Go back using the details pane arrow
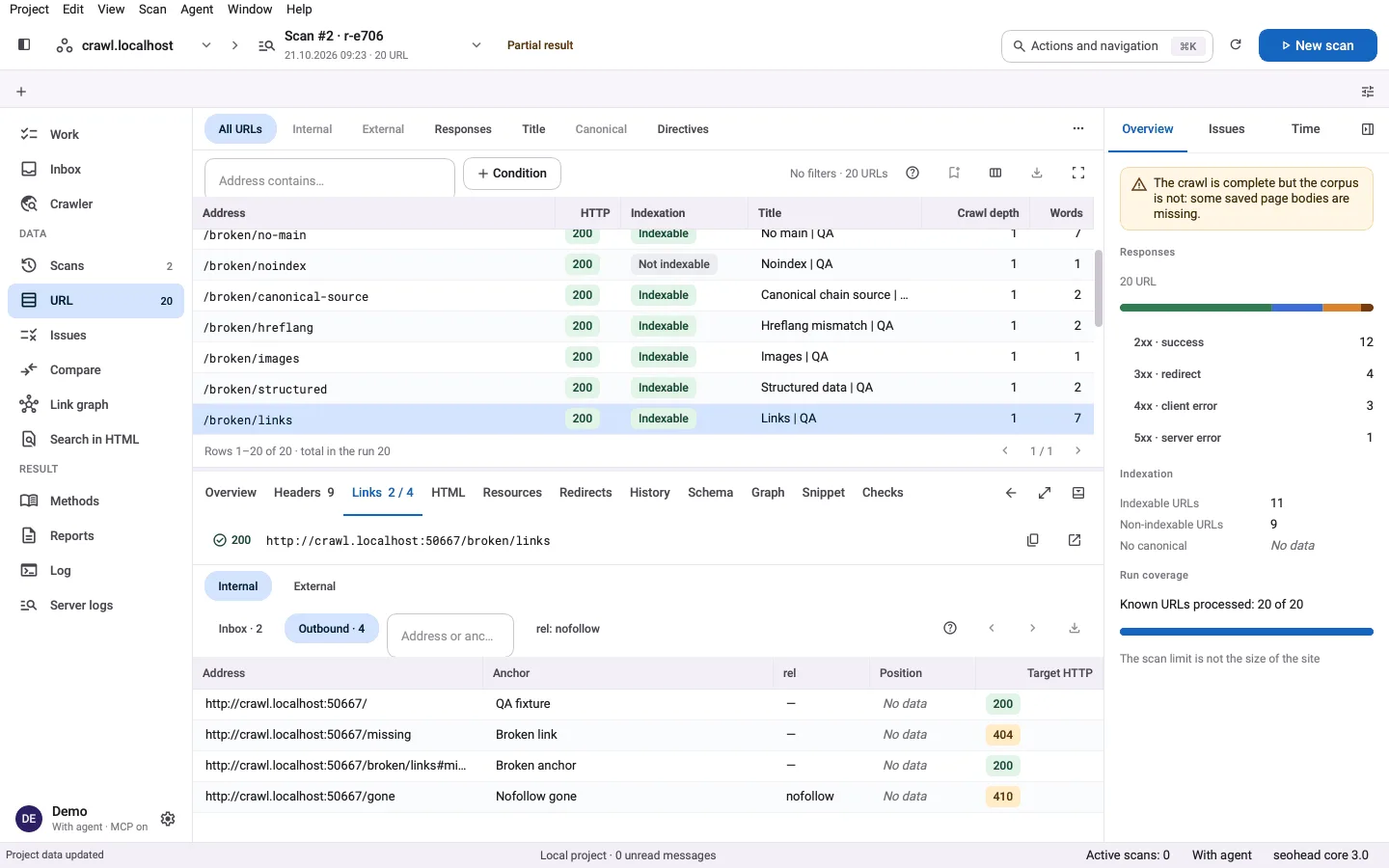 click(1011, 493)
